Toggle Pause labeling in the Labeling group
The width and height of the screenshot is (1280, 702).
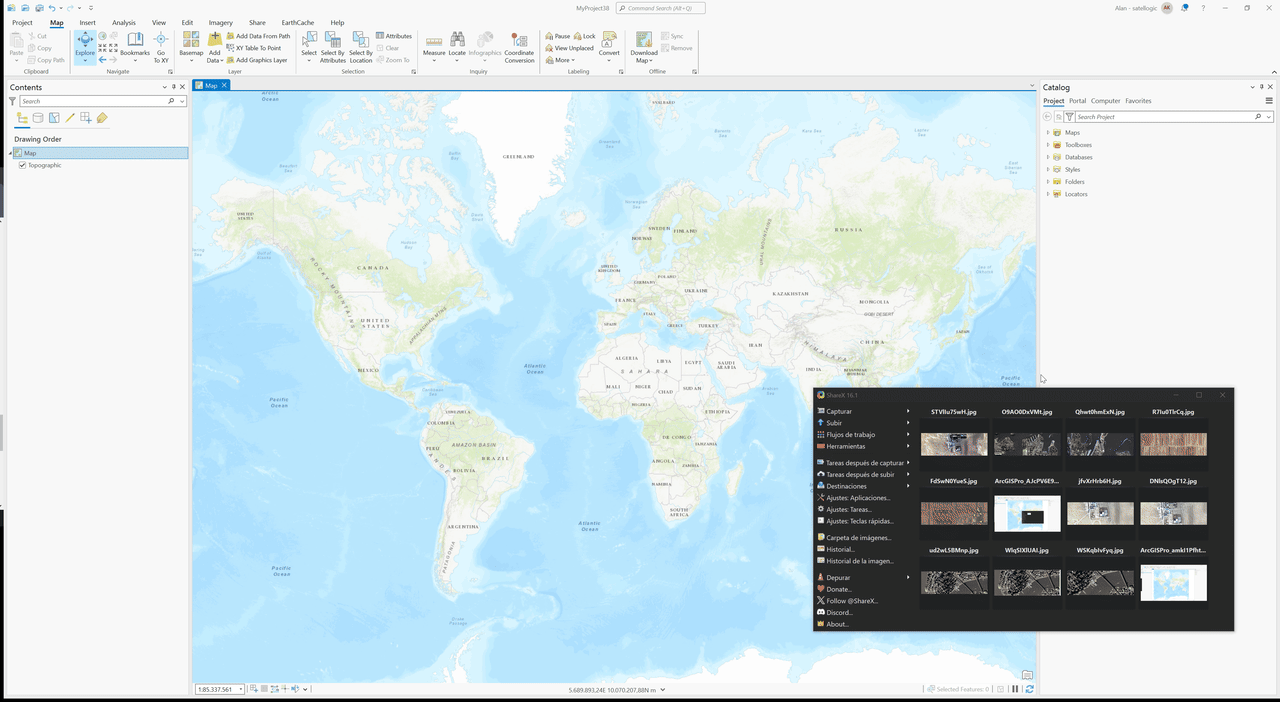pos(557,36)
